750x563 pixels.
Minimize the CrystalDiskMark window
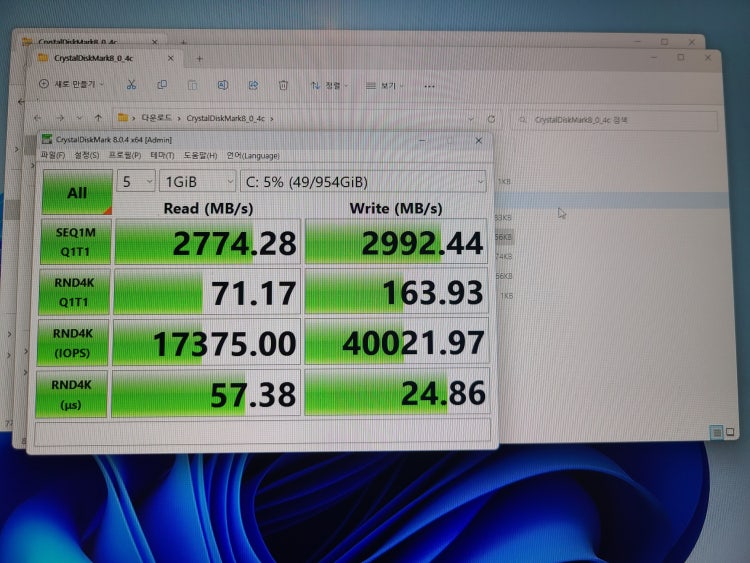[x=422, y=140]
